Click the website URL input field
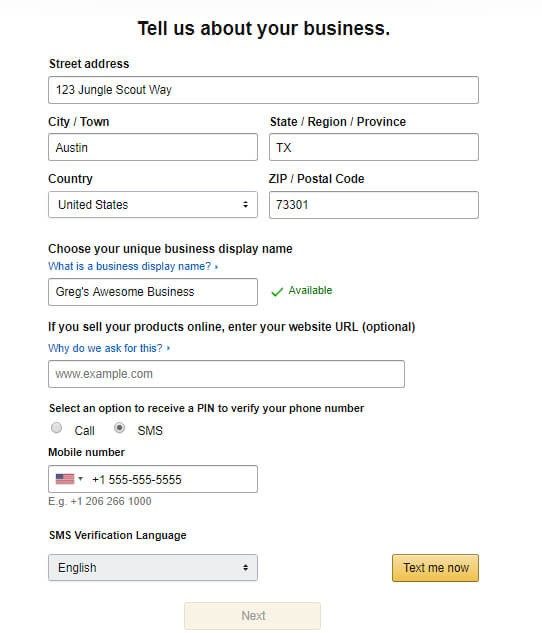542x633 pixels. click(x=226, y=374)
